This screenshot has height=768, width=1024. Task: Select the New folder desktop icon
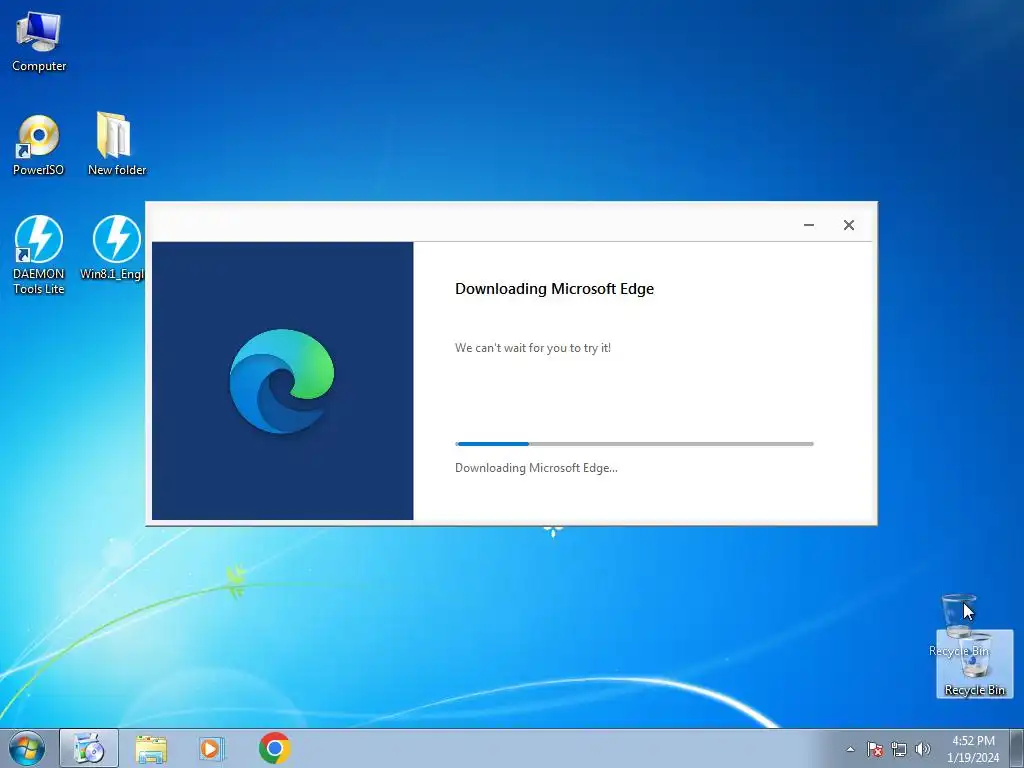(x=117, y=145)
